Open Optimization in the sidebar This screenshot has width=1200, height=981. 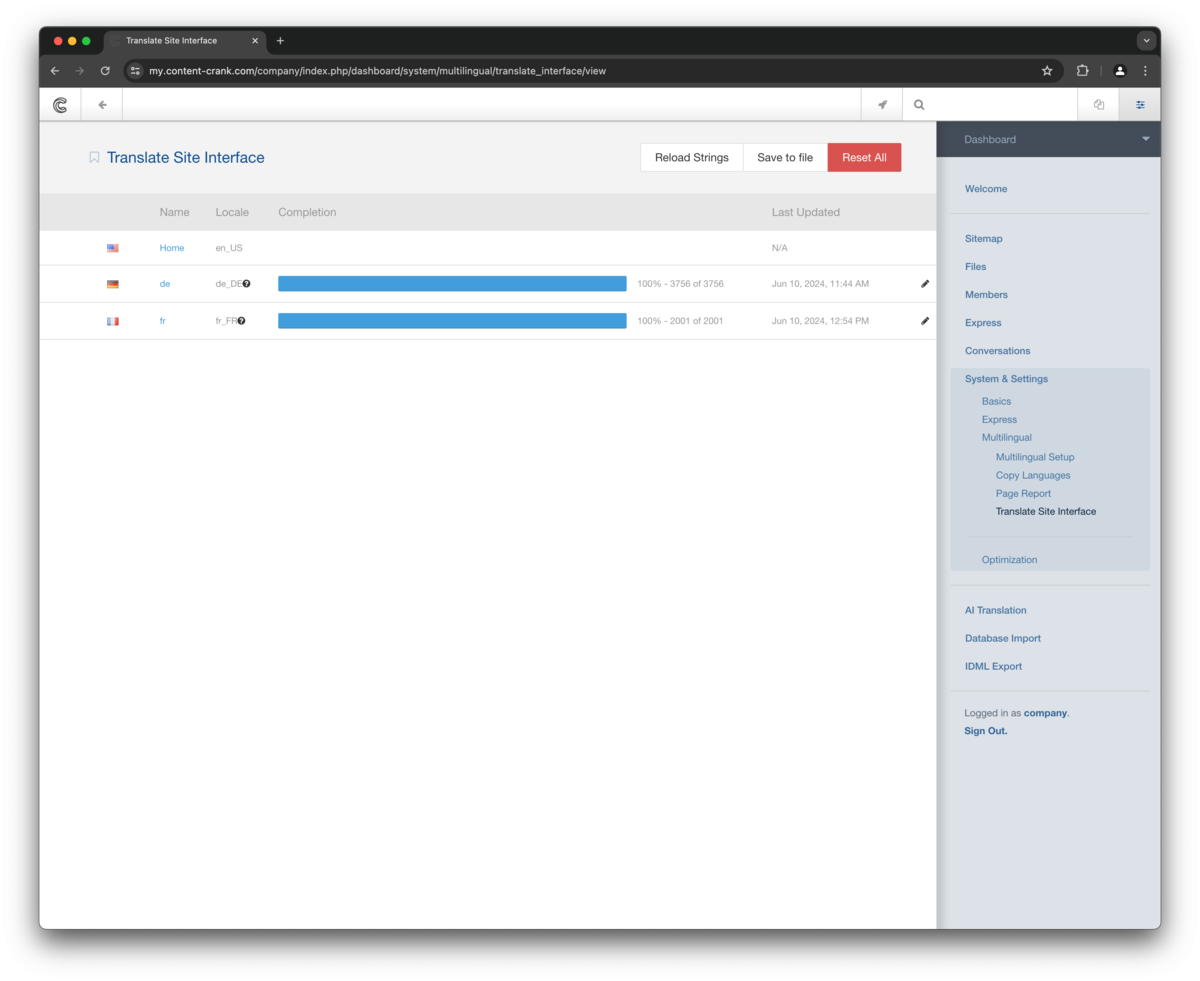[x=1009, y=560]
